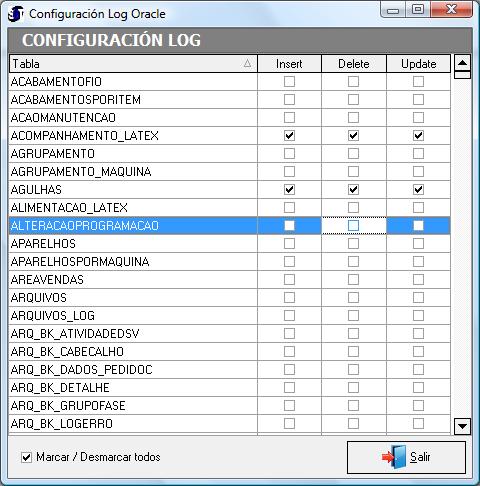Check Update box for ARQUIVOS_LOG
Screen dimensions: 480x486
(418, 316)
